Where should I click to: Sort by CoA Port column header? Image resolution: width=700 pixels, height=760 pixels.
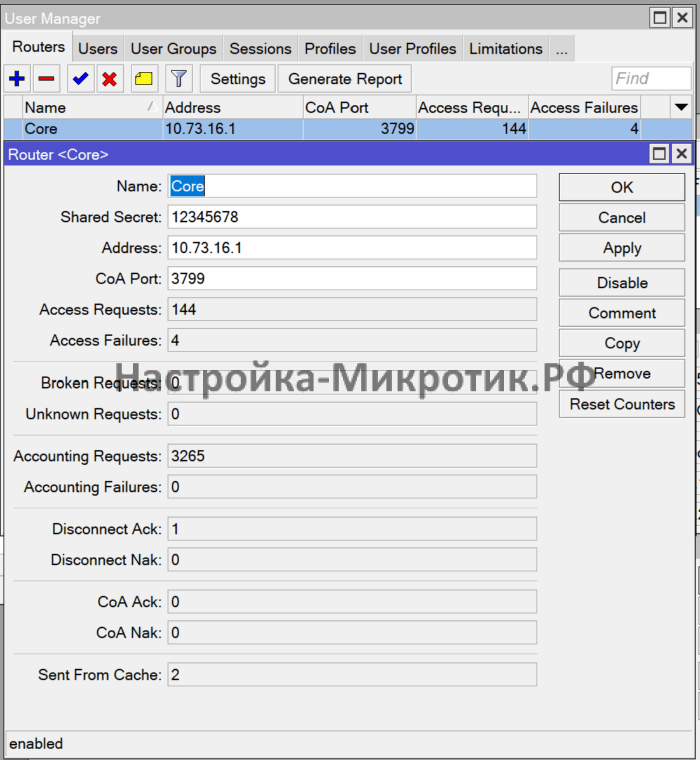click(x=360, y=107)
